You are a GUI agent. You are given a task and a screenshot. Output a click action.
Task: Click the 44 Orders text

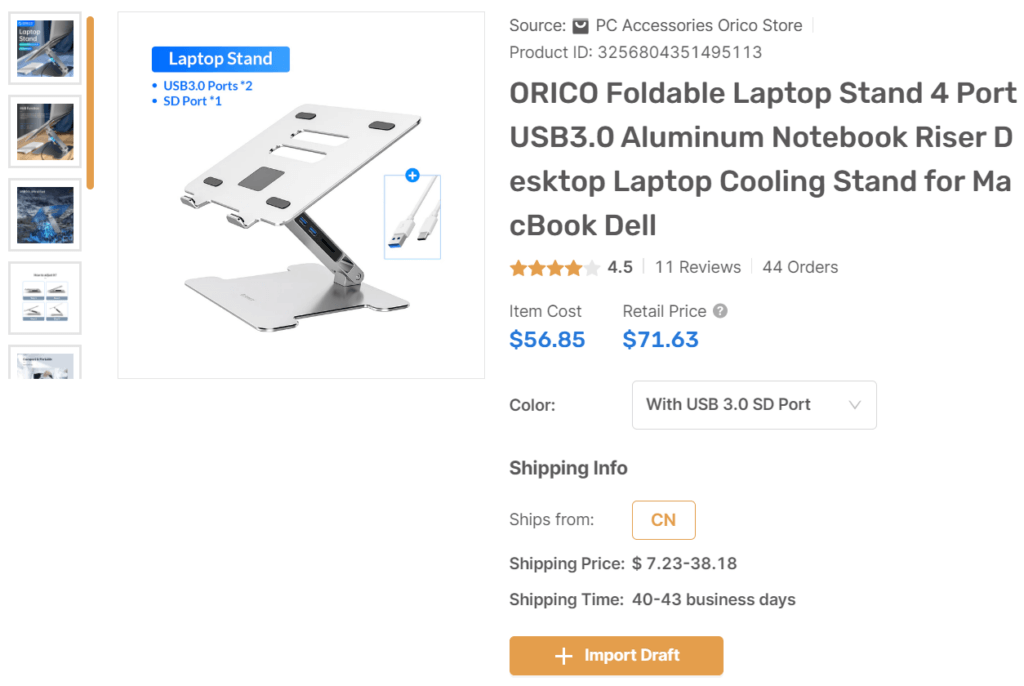[800, 268]
